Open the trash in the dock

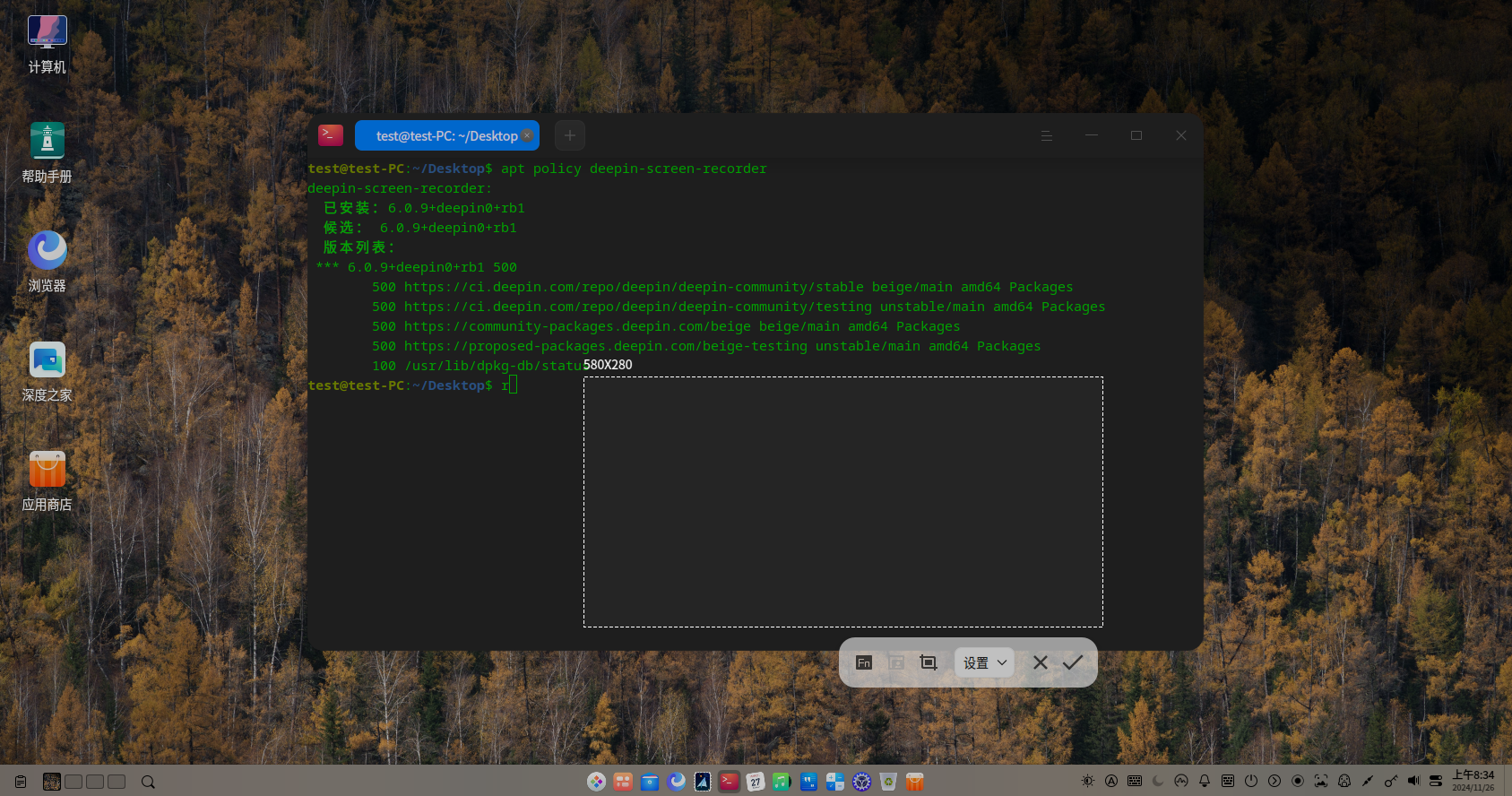pos(888,782)
